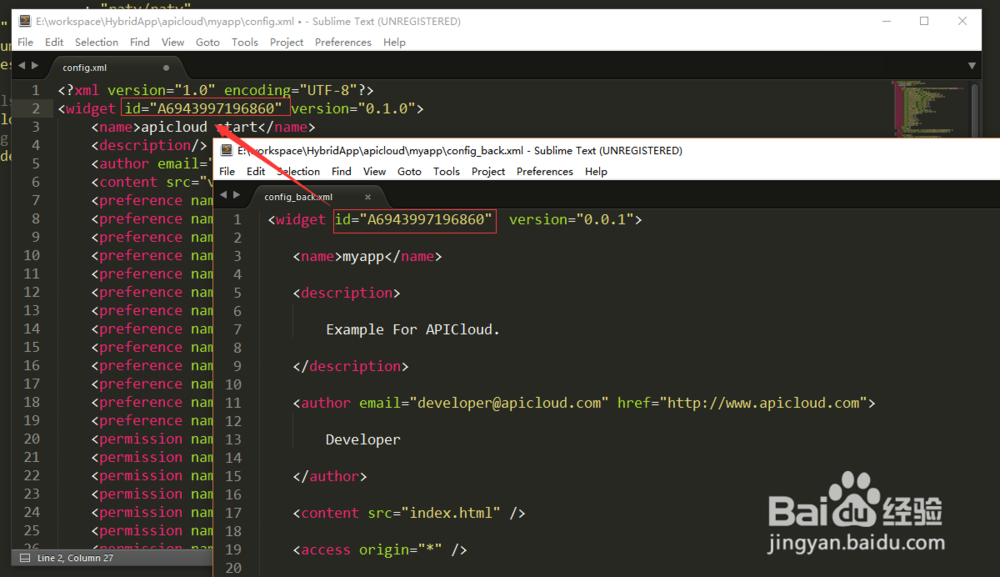Viewport: 1000px width, 577px height.
Task: Click access origin="*" line
Action: (380, 550)
